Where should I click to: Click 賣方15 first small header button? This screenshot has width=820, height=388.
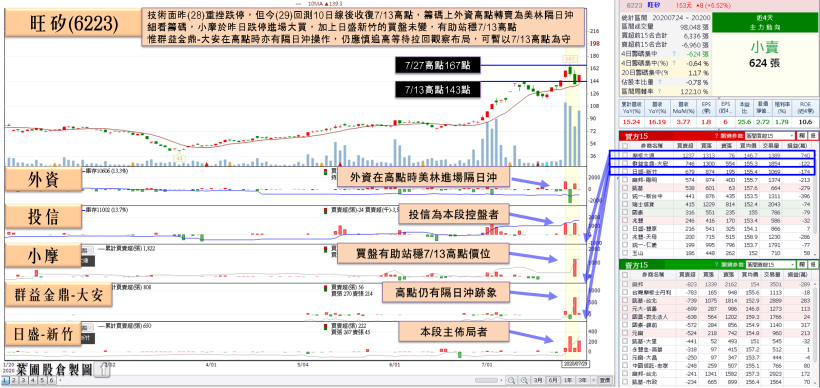click(x=802, y=265)
